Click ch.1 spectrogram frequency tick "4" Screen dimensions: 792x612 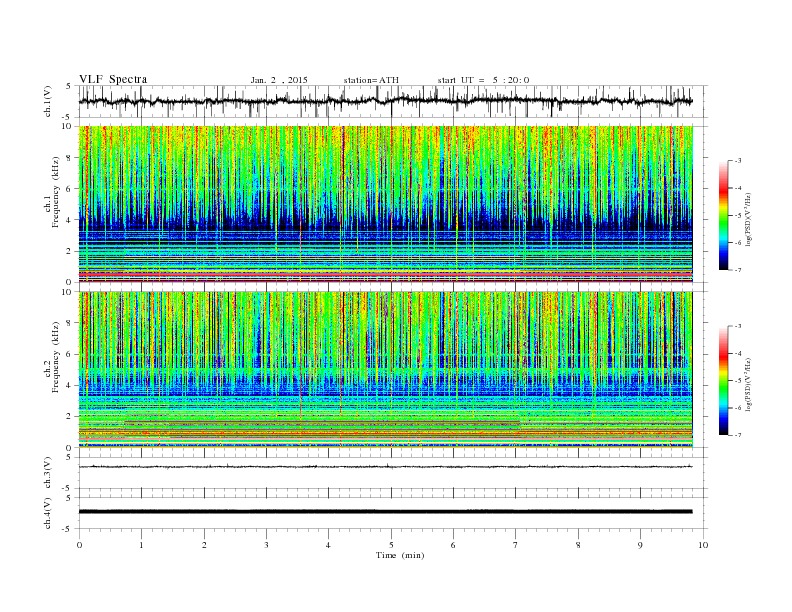[70, 220]
